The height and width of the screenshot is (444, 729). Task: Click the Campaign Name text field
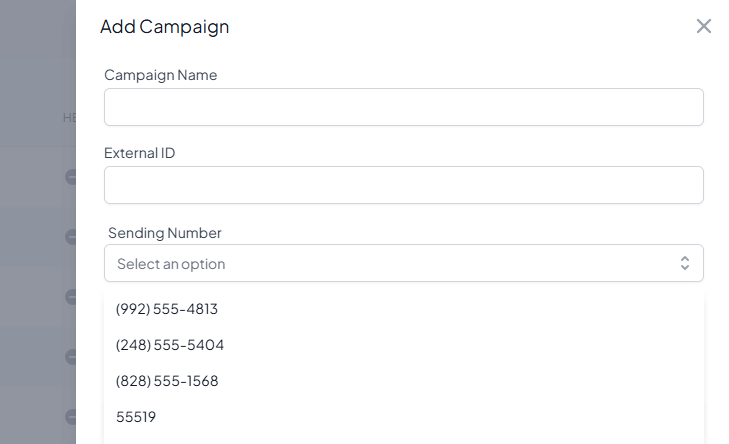coord(403,107)
